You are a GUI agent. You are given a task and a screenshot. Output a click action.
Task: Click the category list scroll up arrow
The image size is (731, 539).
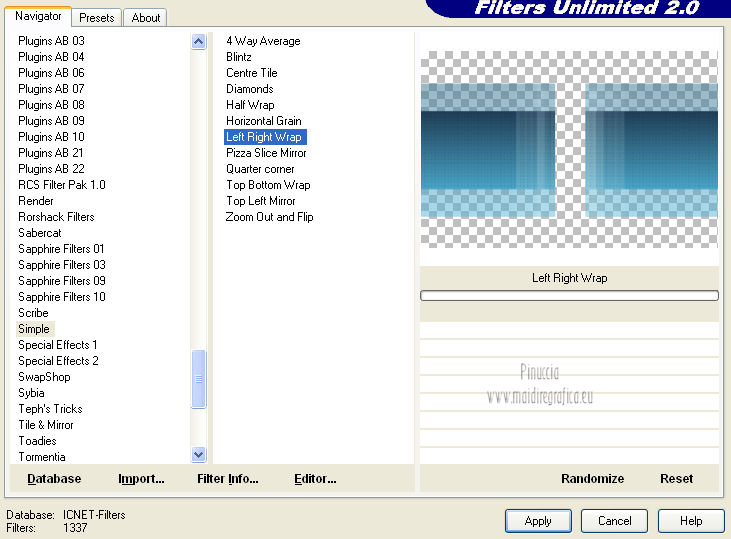click(199, 41)
